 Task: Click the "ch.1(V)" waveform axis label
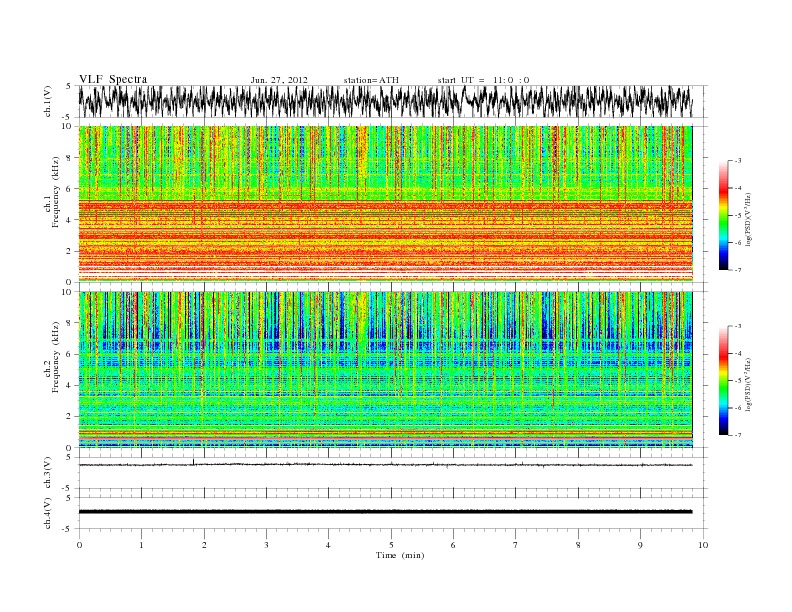48,101
